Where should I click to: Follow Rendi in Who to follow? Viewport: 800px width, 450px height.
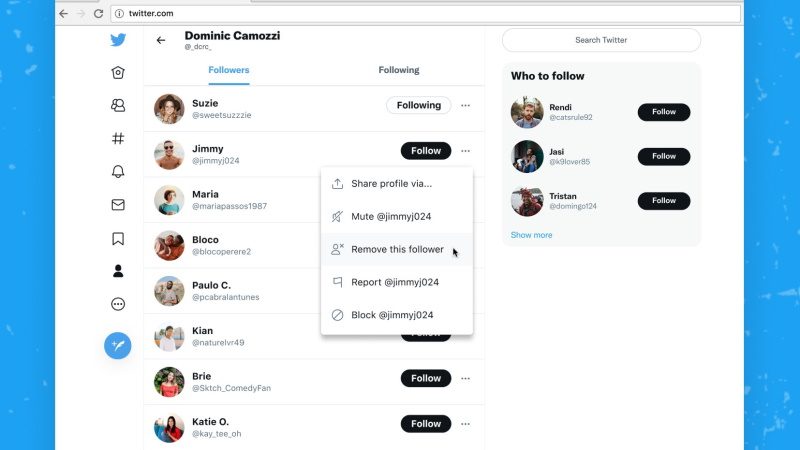click(664, 112)
